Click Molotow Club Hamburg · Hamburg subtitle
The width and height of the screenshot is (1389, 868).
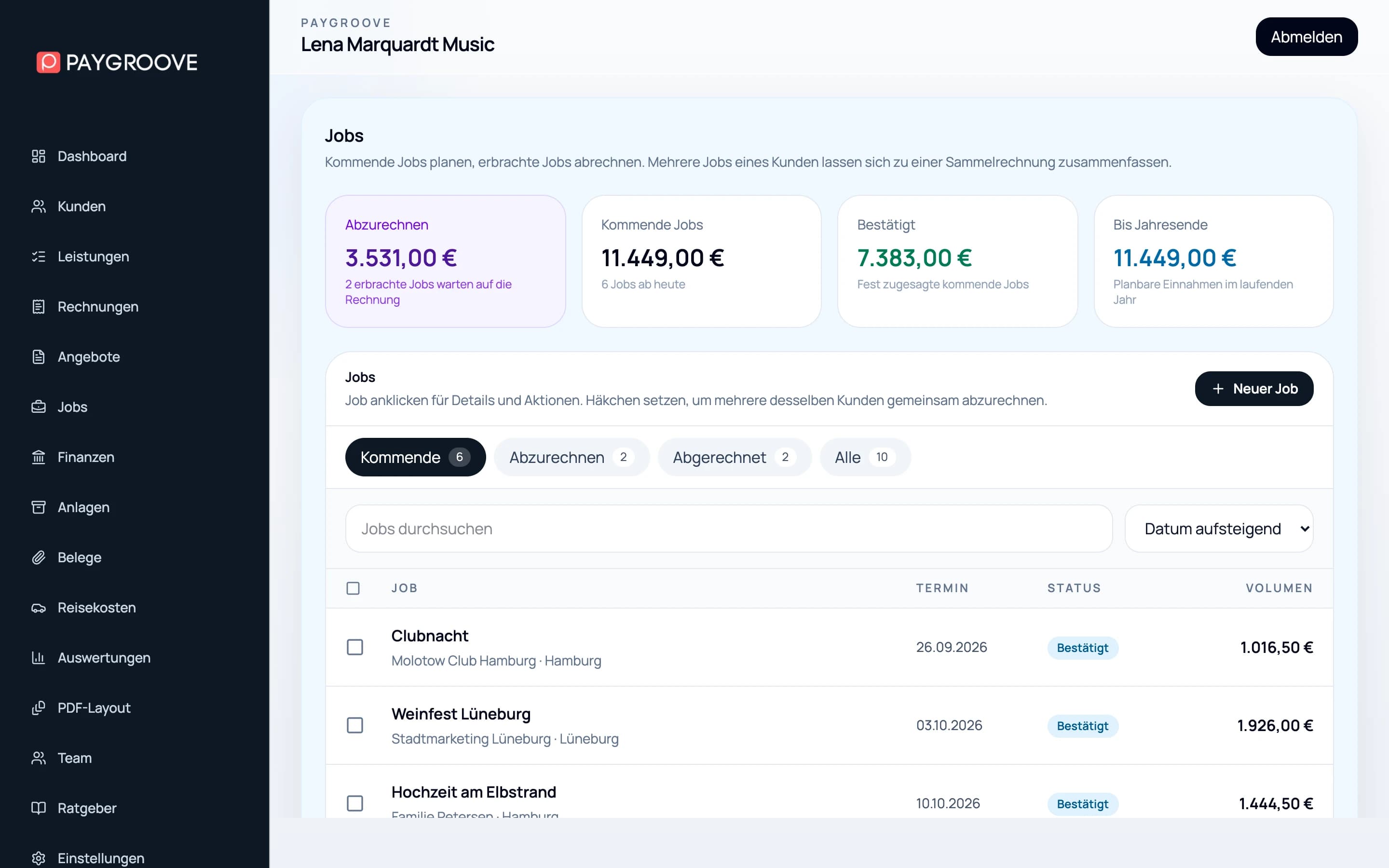tap(496, 660)
